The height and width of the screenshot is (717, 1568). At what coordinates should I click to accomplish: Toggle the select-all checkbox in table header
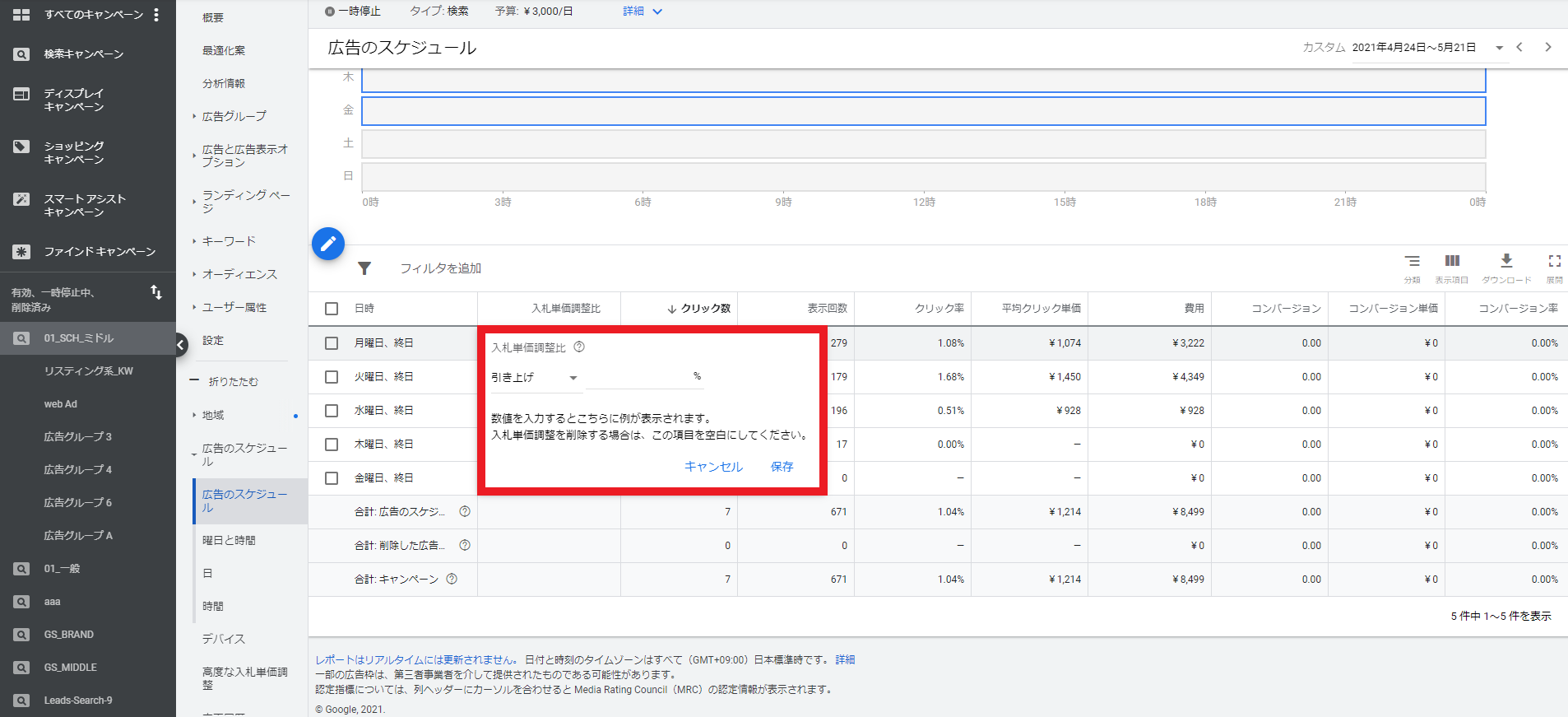tap(332, 309)
